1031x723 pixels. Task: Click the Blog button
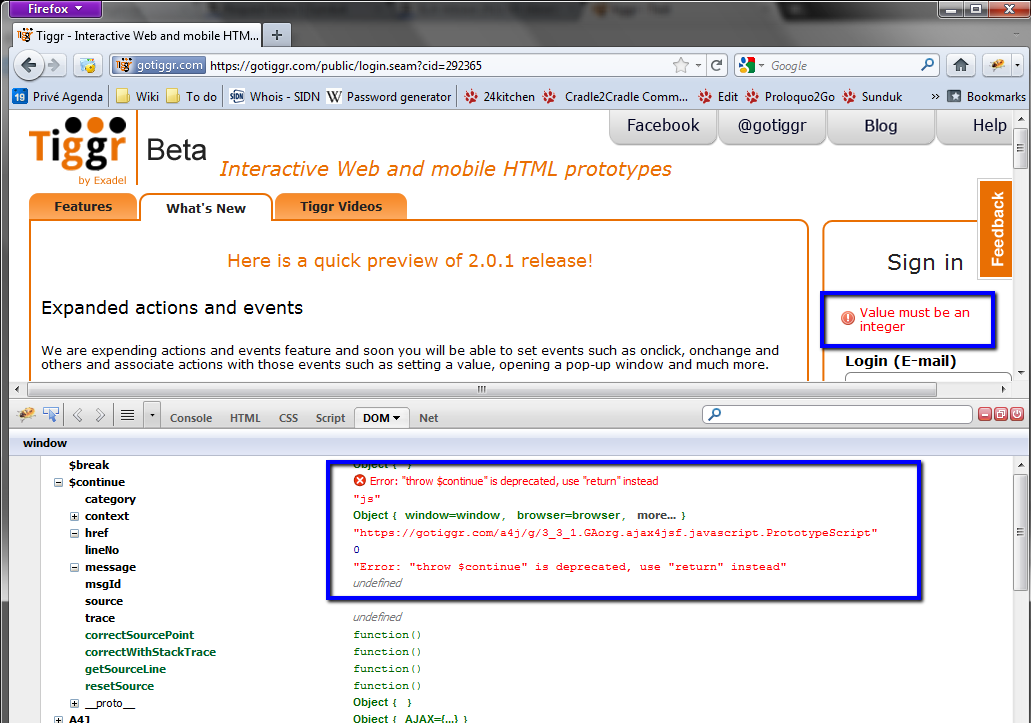880,126
